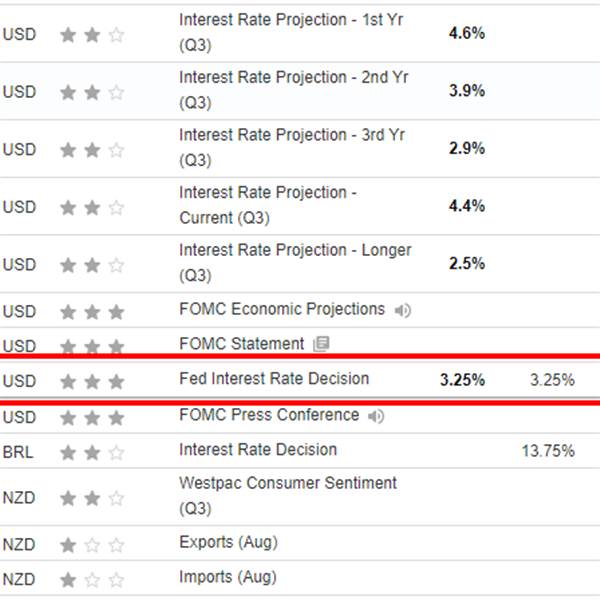Open Interest Rate Projection - Longer event
600x600 pixels.
pyautogui.click(x=295, y=262)
